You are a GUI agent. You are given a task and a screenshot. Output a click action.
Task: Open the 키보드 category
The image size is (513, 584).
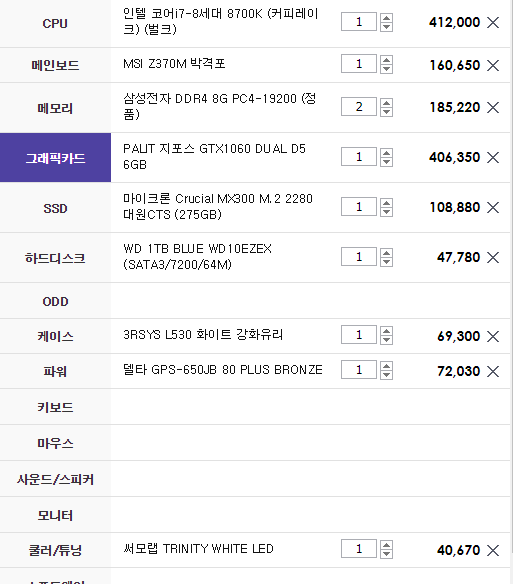(56, 407)
